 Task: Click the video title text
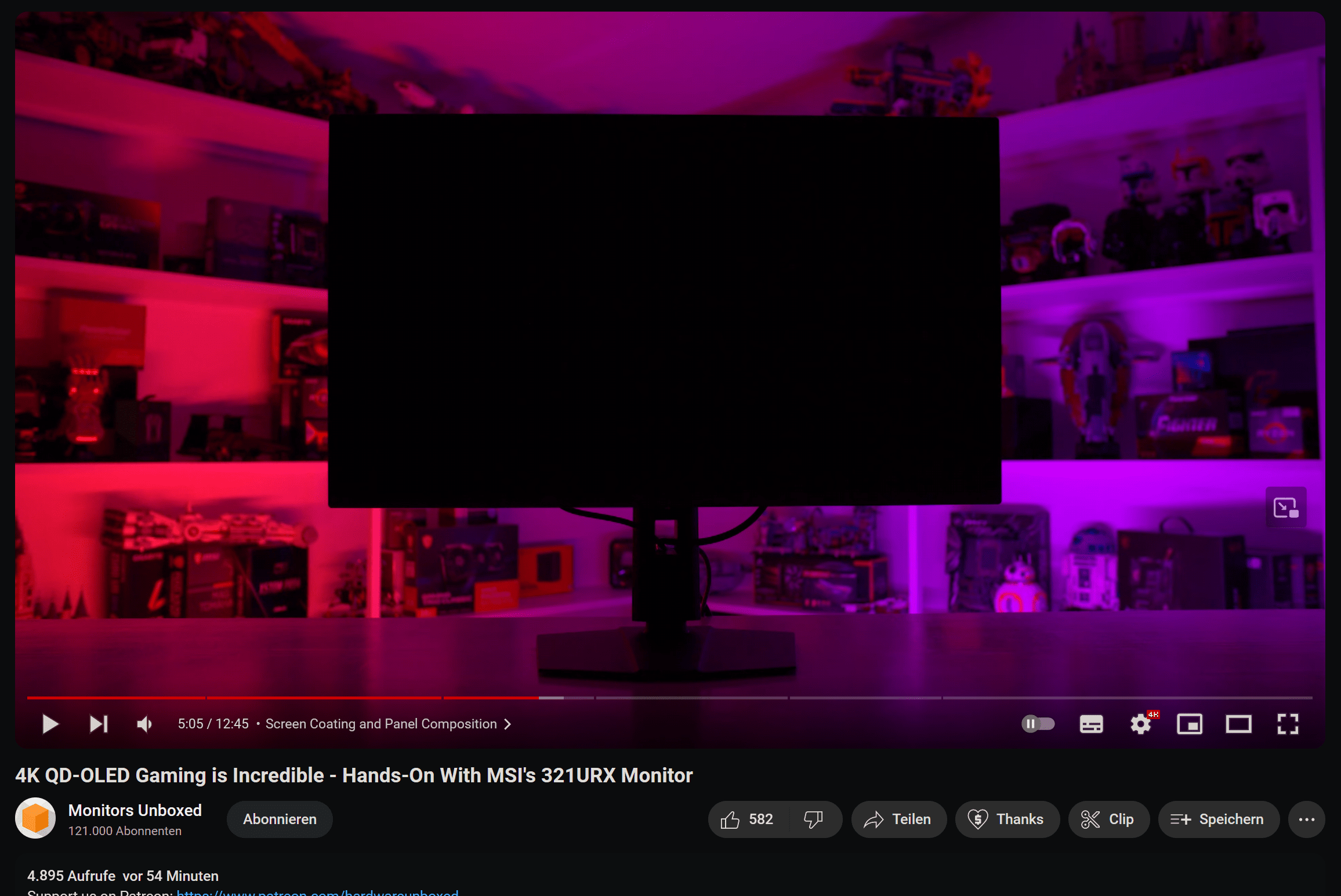click(x=354, y=775)
